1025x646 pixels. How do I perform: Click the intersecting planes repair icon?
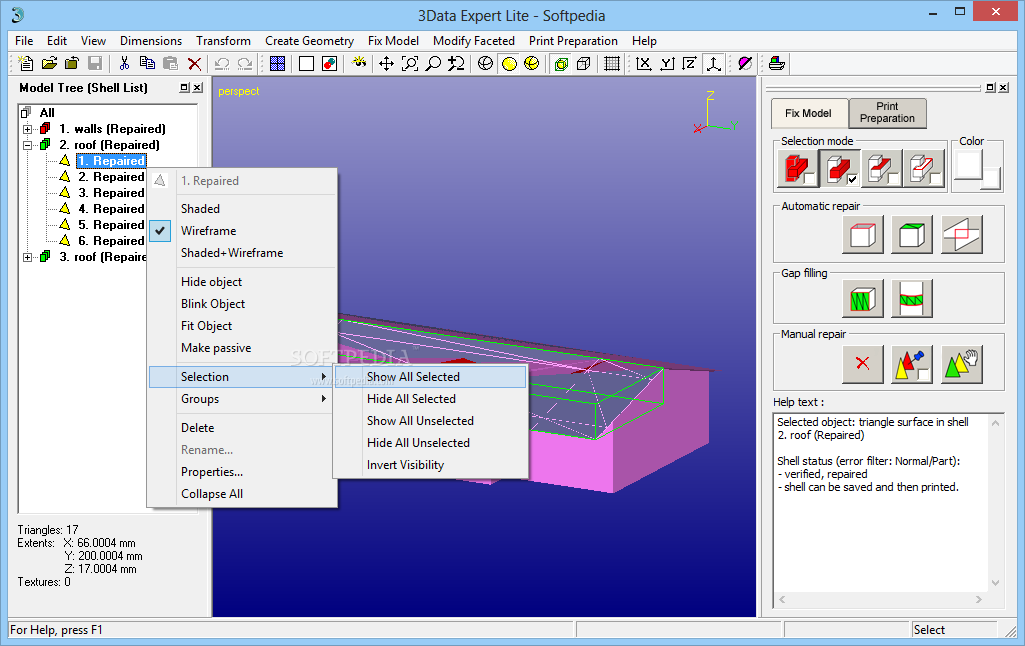[x=962, y=234]
